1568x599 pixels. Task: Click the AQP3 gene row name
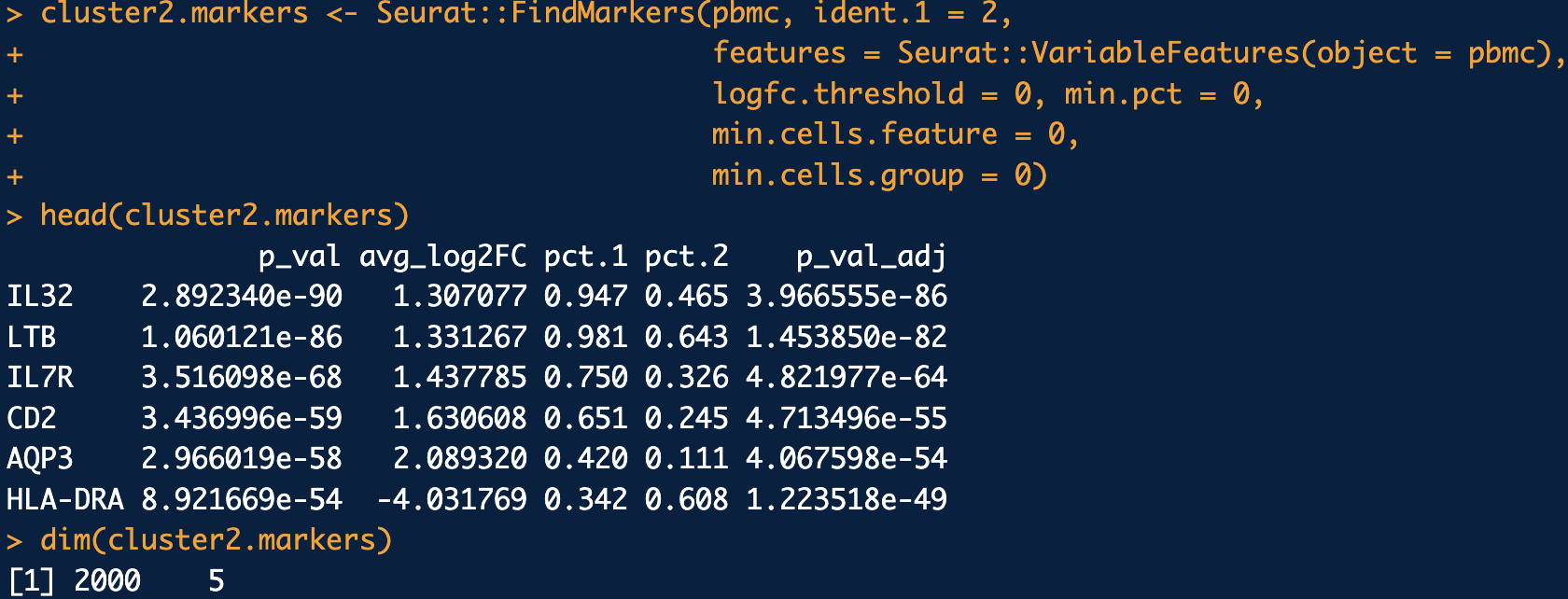pos(39,459)
